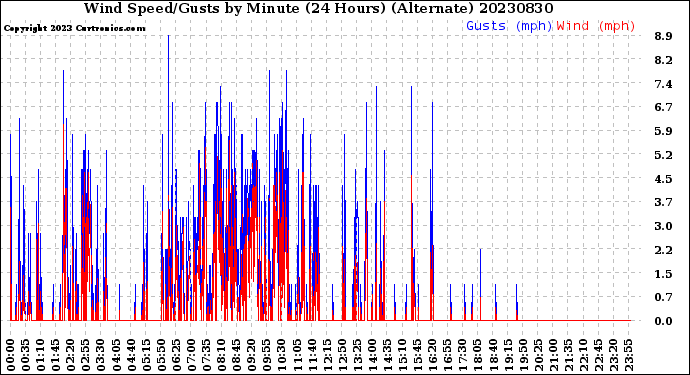Click the 'Gusts (mph)' legend label
The image size is (690, 375).
pyautogui.click(x=509, y=26)
